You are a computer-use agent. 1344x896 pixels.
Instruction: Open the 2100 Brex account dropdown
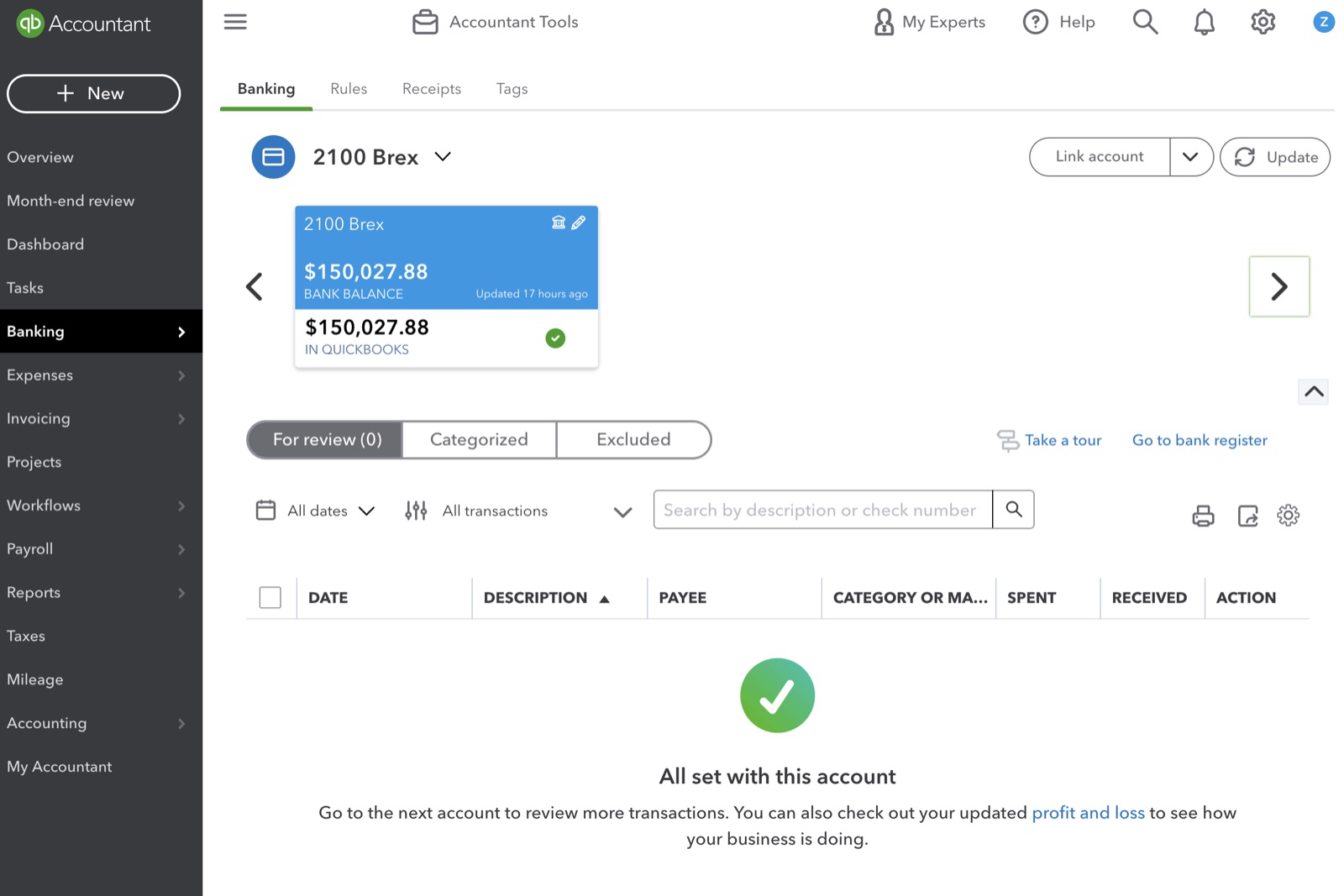(x=443, y=157)
